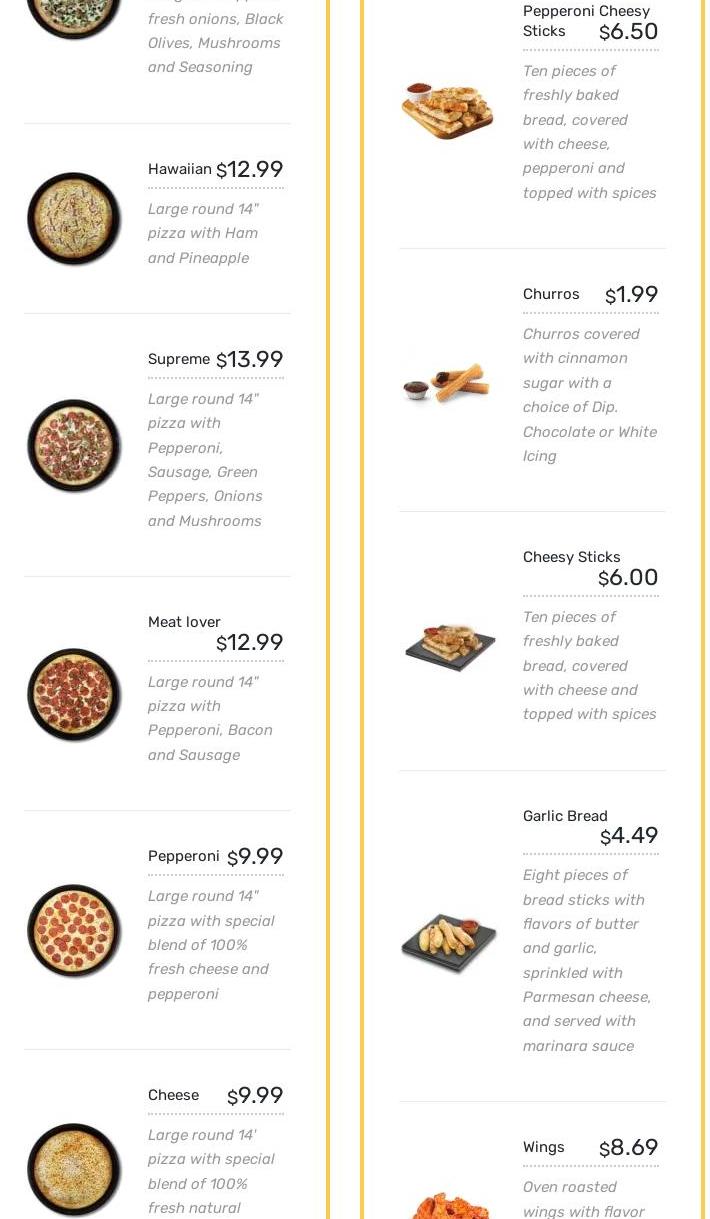Click the Cheese pizza thumbnail

pyautogui.click(x=74, y=1169)
